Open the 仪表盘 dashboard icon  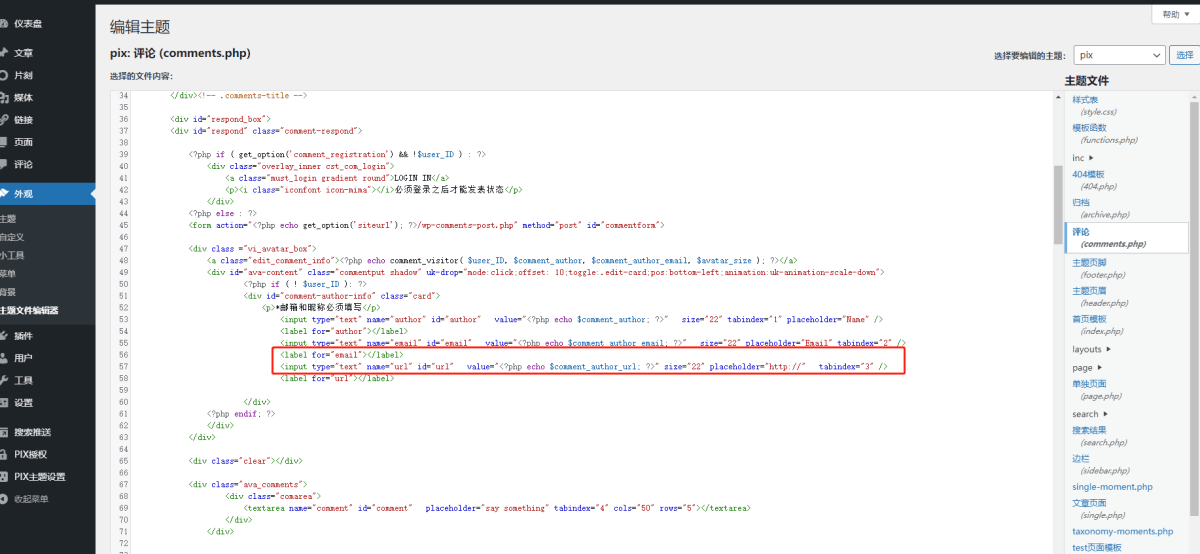5,24
